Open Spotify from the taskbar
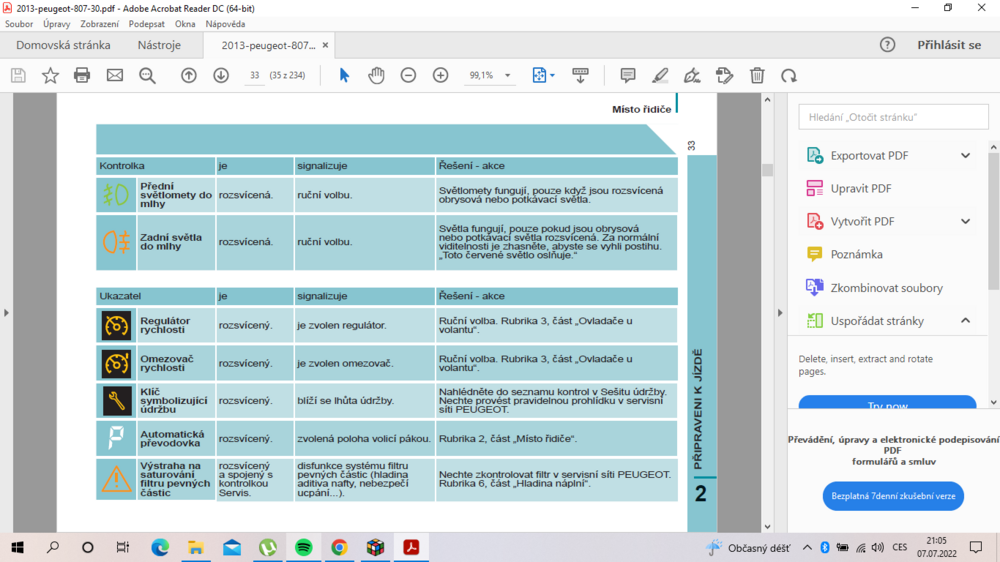Screen dimensions: 1000x562 304,547
